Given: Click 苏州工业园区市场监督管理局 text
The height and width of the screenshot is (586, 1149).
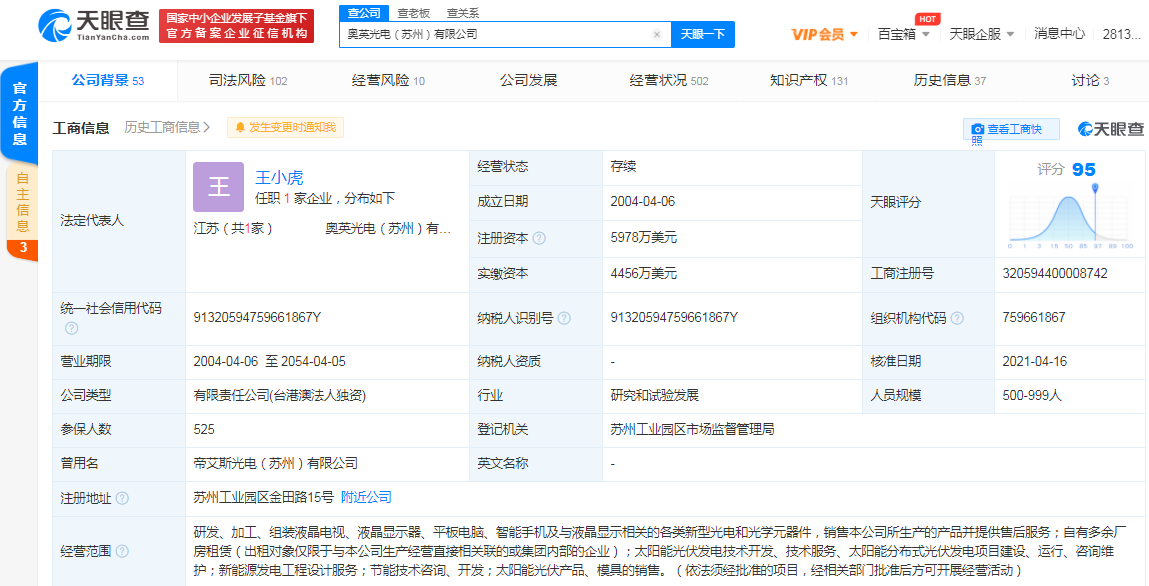Looking at the screenshot, I should click(x=692, y=430).
